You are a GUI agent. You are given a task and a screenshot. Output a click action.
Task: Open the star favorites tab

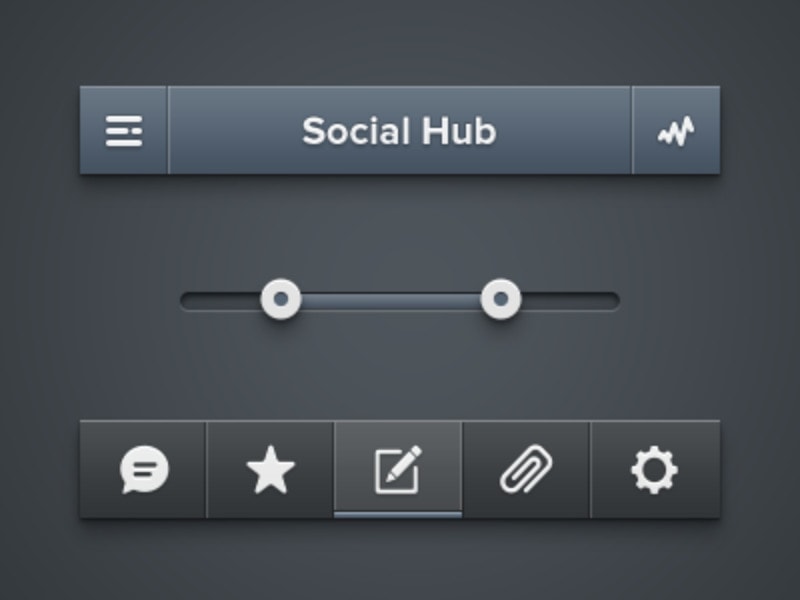pos(270,469)
